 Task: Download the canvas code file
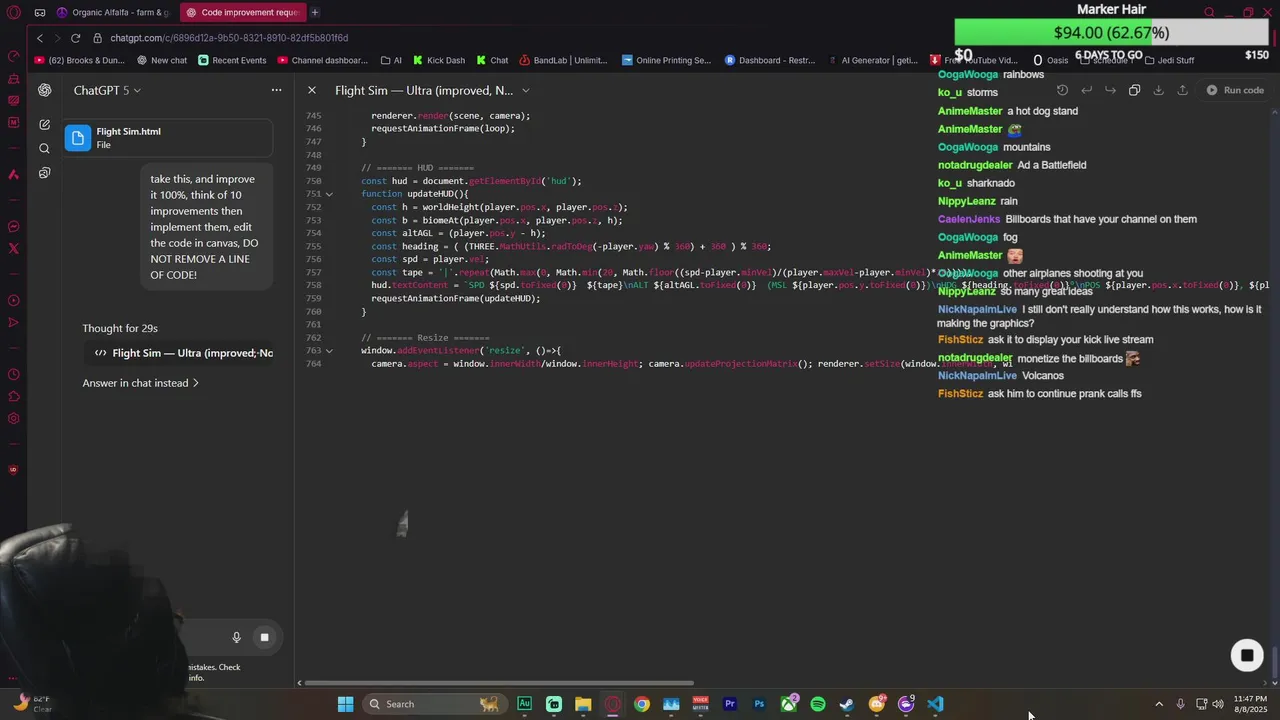click(1158, 90)
